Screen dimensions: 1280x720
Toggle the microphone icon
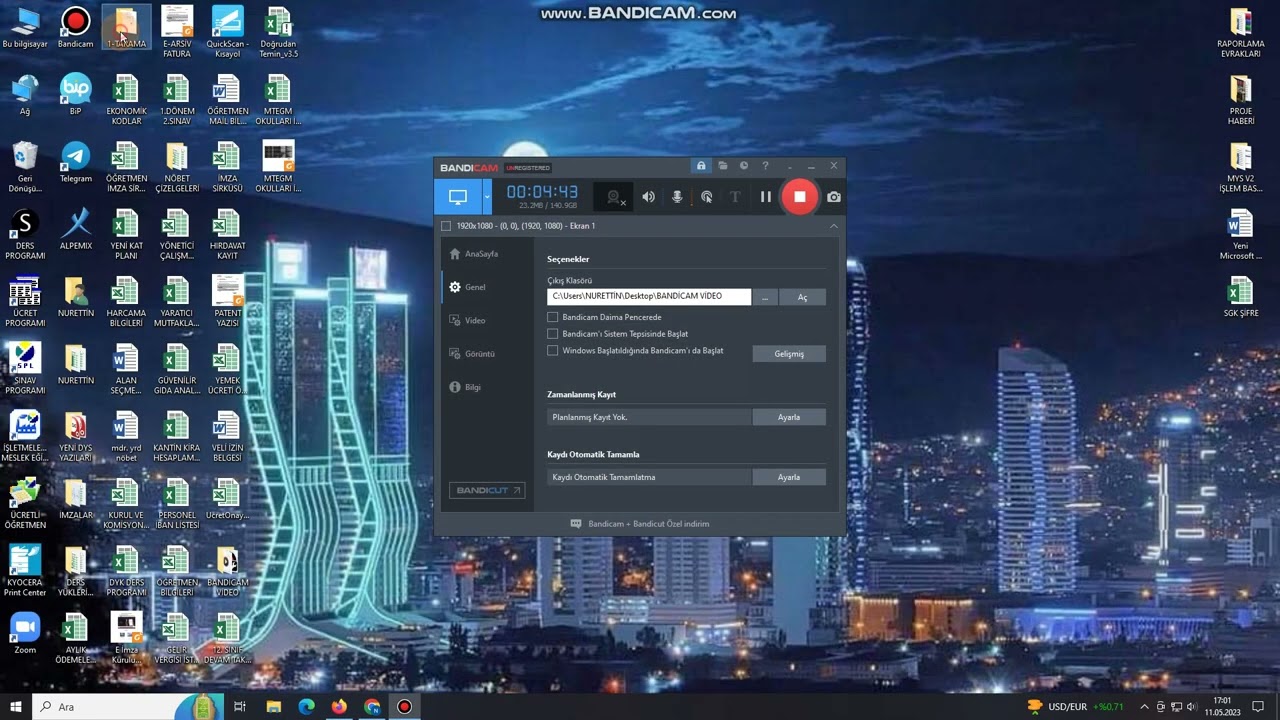point(677,197)
